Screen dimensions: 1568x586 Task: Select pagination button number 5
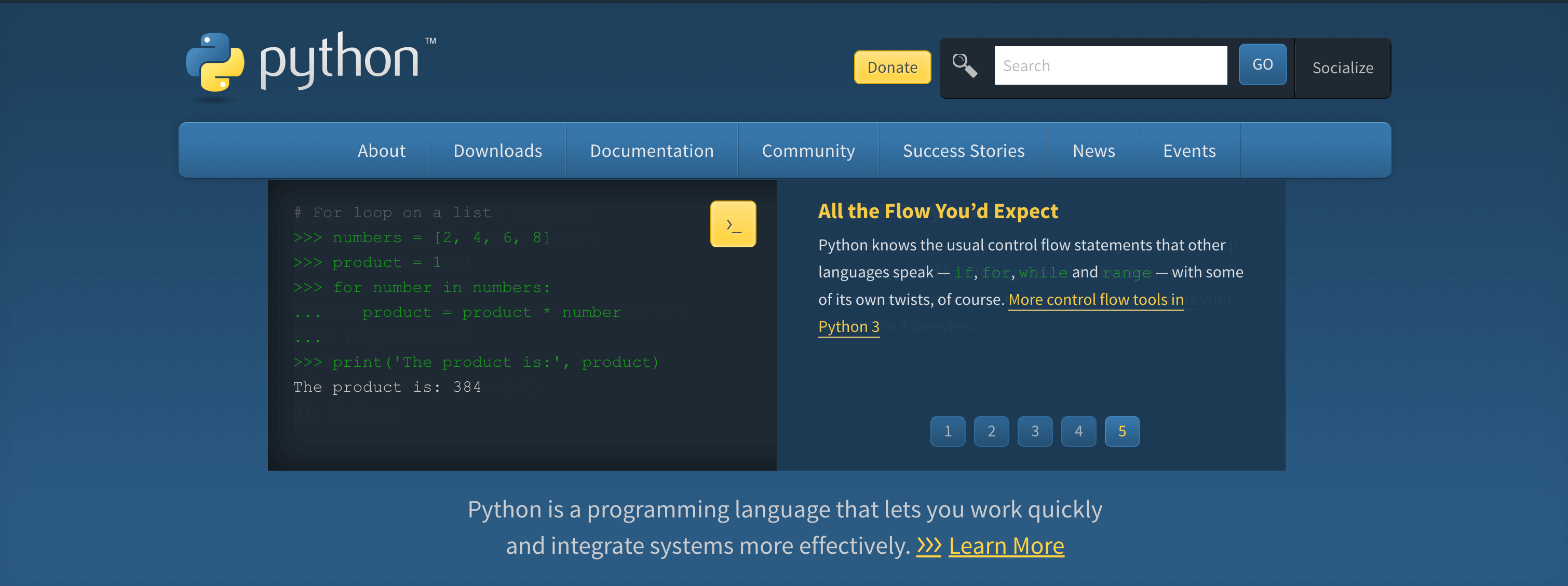1122,431
